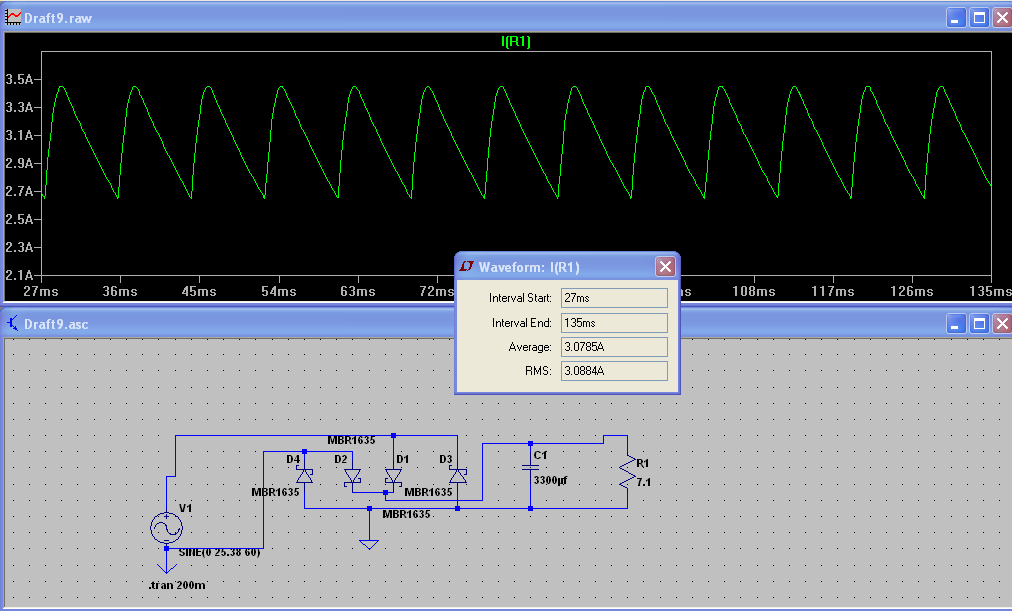Screen dimensions: 1012x611
Task: Select the RMS value 3.0884A field
Action: tap(614, 371)
